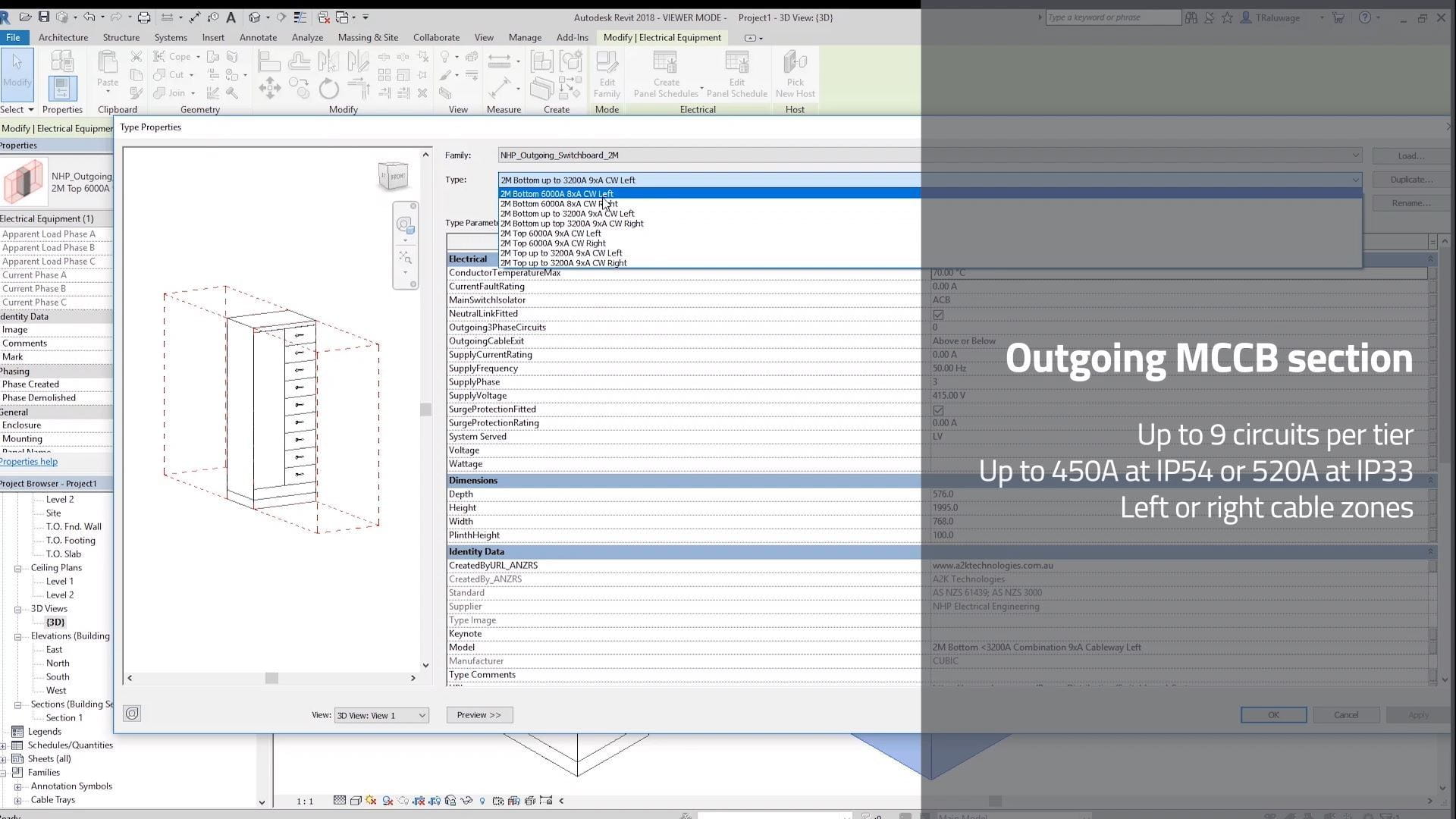The image size is (1456, 819).
Task: Open the steering wheel navigation icon in preview
Action: pos(405,225)
